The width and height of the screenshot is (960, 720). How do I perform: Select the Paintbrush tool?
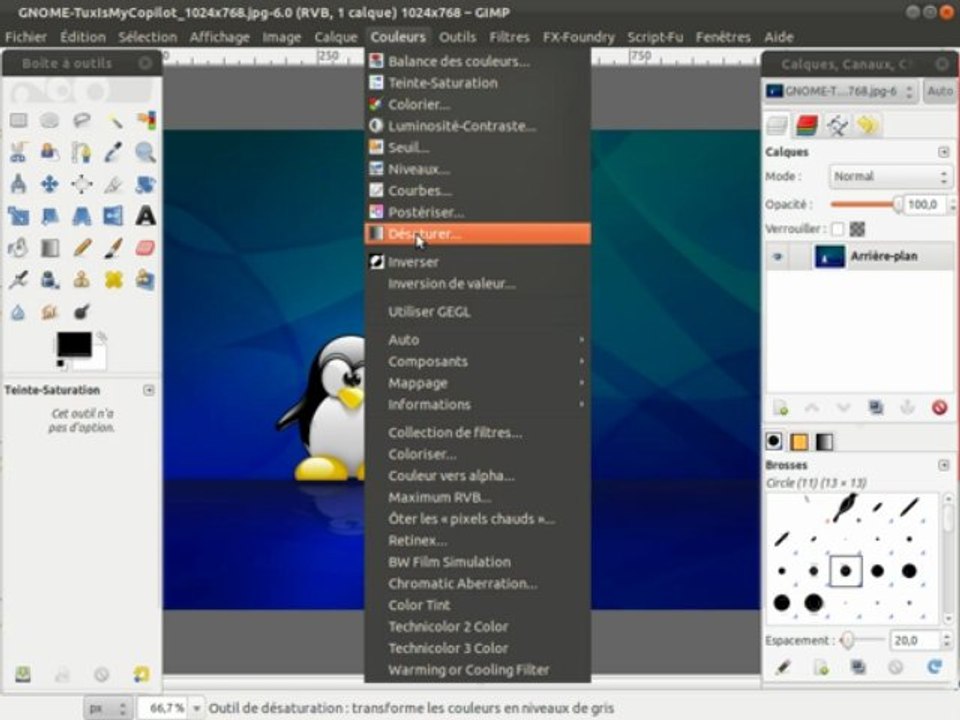pyautogui.click(x=113, y=247)
